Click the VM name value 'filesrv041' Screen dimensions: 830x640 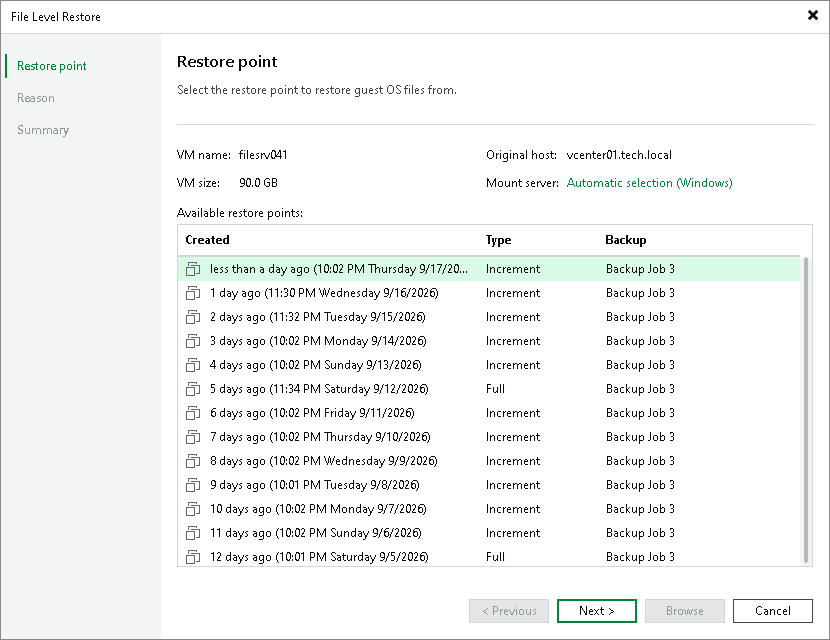pos(263,155)
